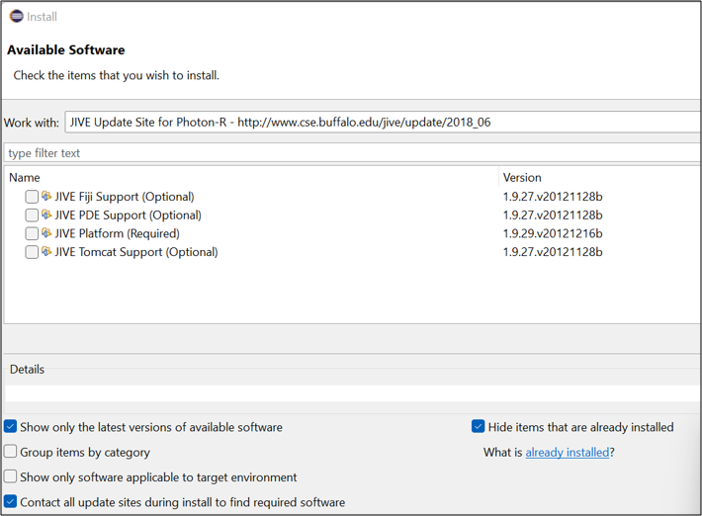Viewport: 702px width, 516px height.
Task: Select the JIVE Platform (Required) row label
Action: tap(117, 234)
